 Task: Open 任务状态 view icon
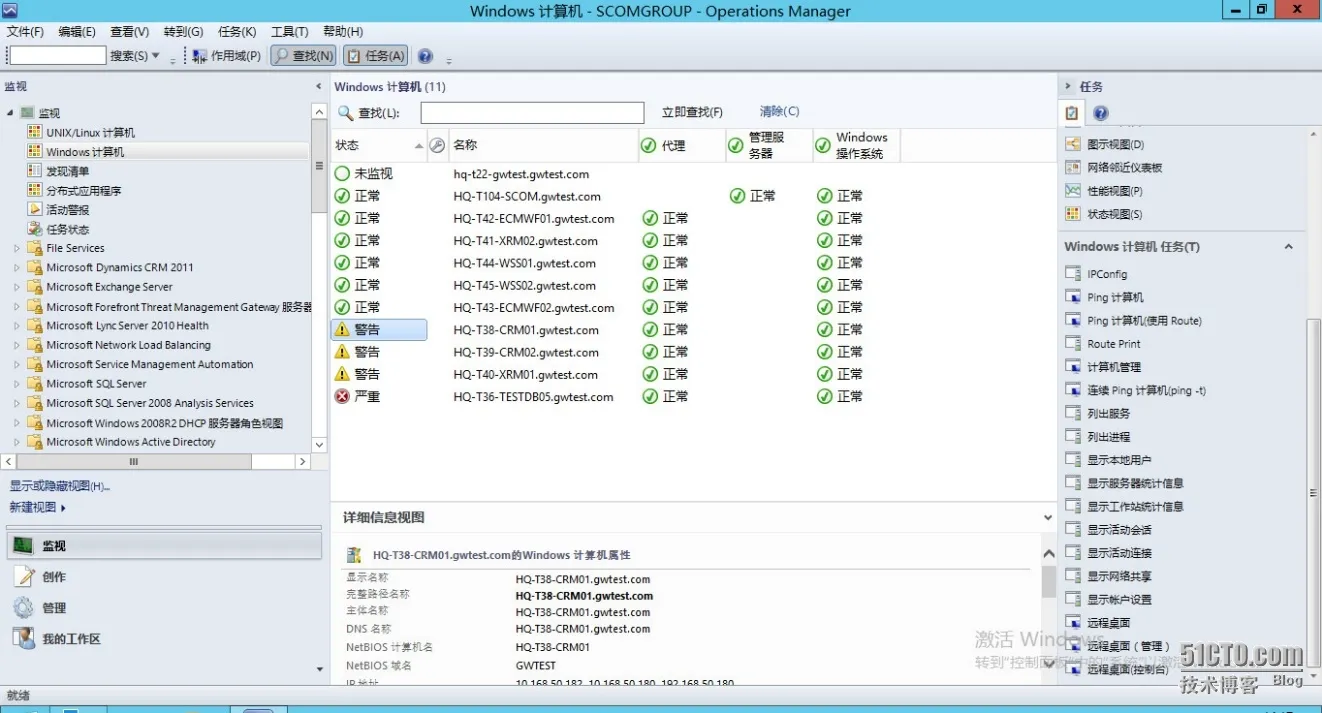pyautogui.click(x=35, y=229)
